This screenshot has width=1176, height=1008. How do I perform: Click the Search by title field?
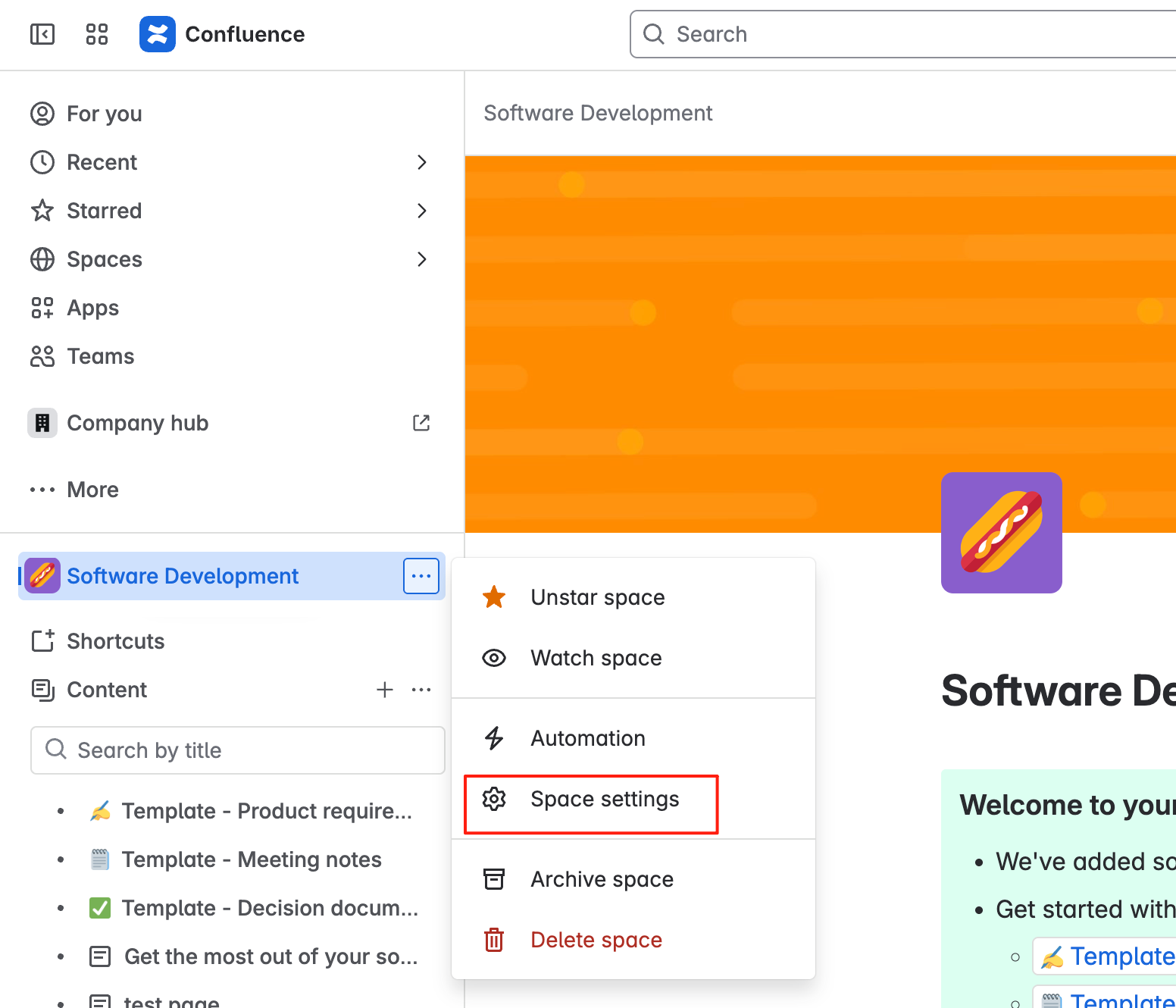click(x=238, y=750)
